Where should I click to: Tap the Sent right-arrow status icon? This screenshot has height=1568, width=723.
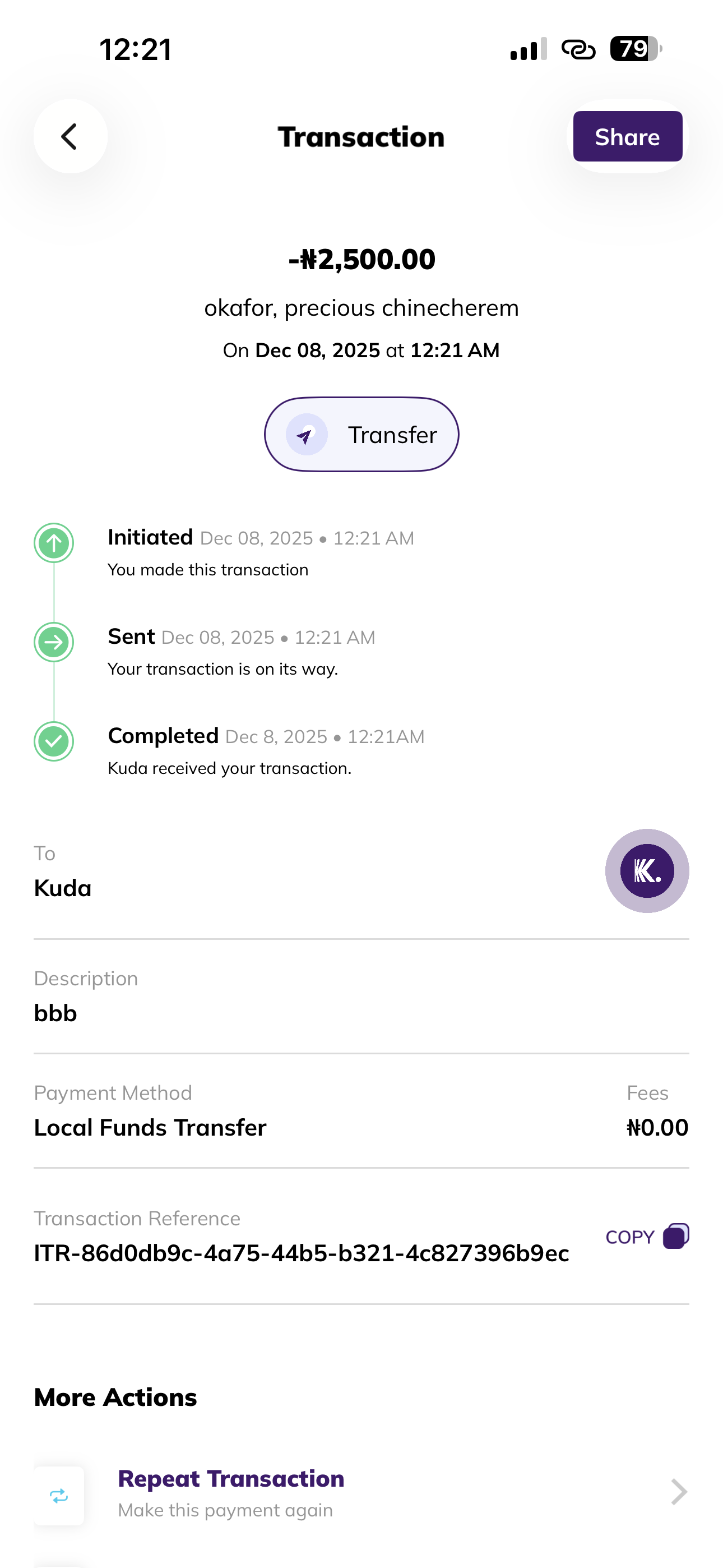click(54, 642)
